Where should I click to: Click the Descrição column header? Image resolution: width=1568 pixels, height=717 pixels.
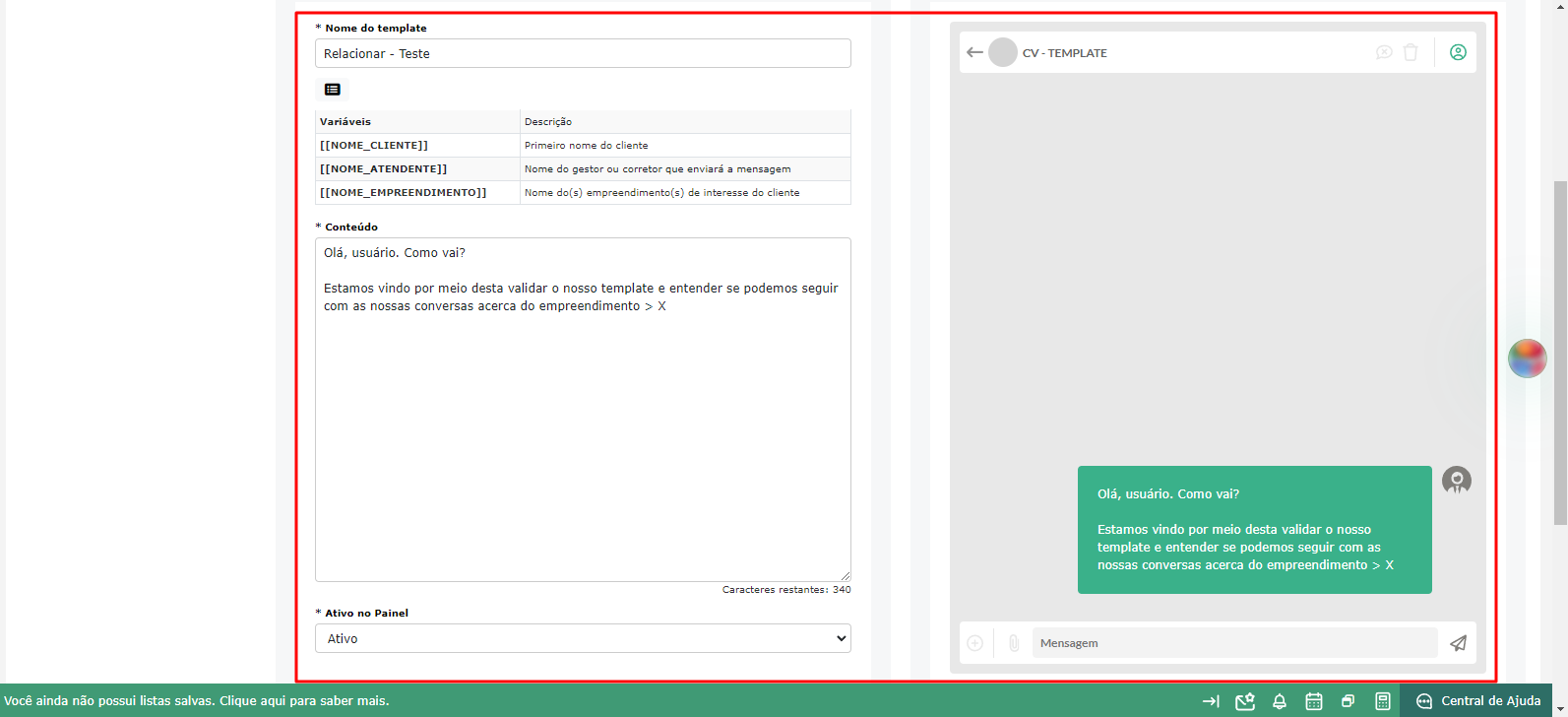coord(685,121)
